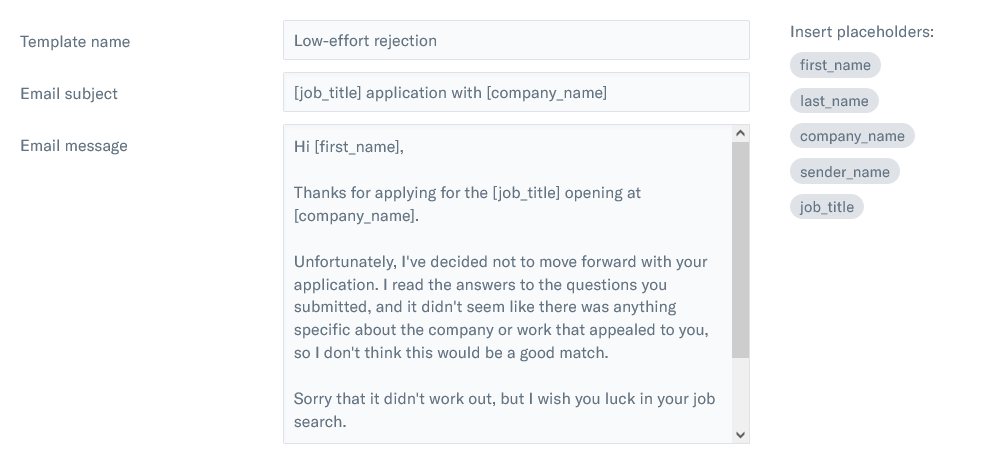Viewport: 1000px width, 464px height.
Task: Insert the first_name placeholder chip
Action: (x=835, y=65)
